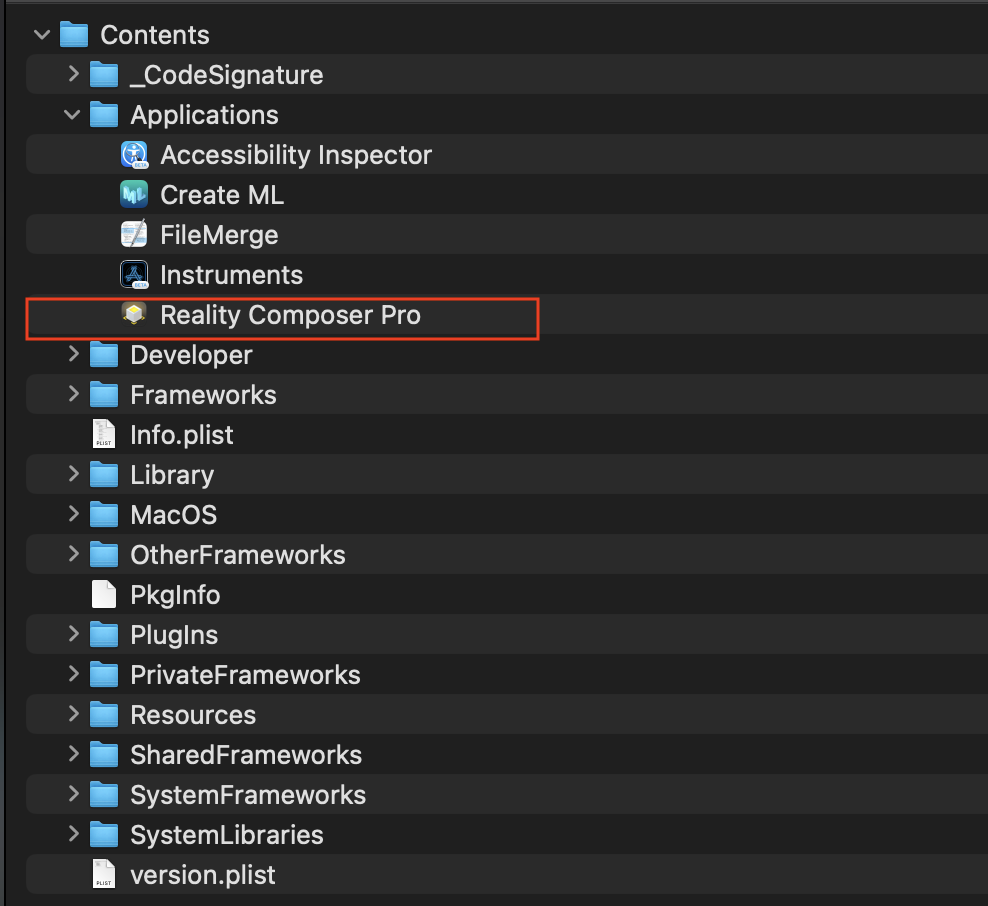Click the Frameworks folder icon

pyautogui.click(x=104, y=394)
